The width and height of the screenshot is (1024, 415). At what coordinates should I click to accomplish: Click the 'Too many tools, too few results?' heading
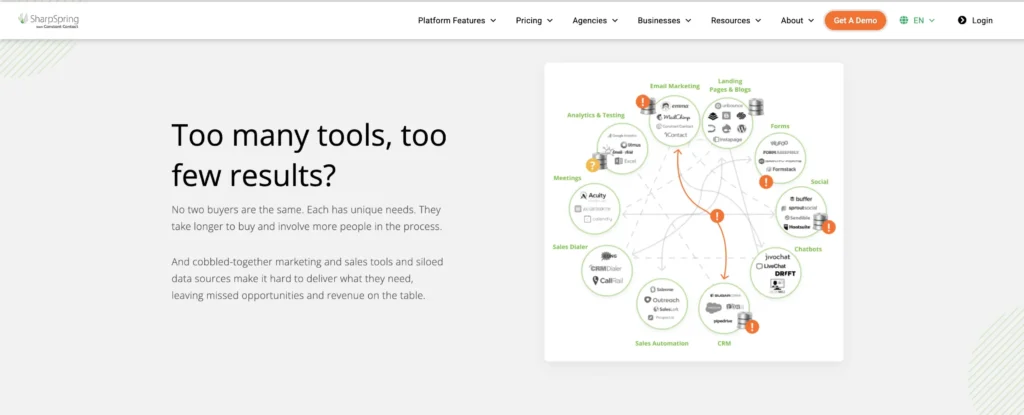tap(309, 155)
